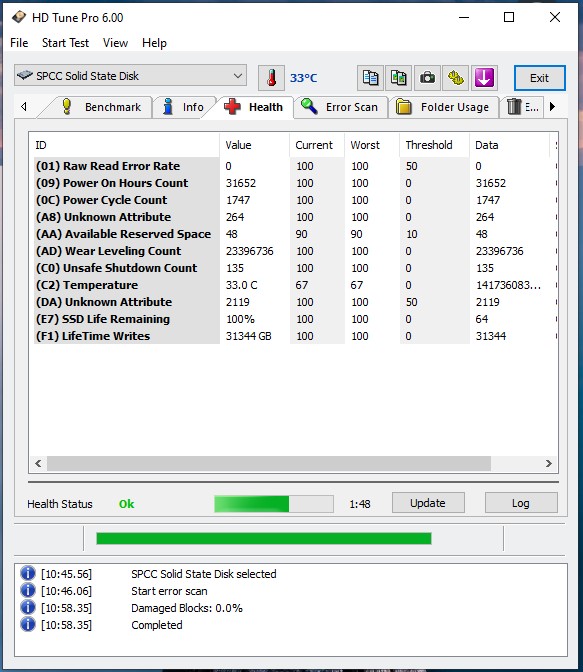The height and width of the screenshot is (672, 583).
Task: Click the red cross Health tab icon
Action: pos(232,107)
